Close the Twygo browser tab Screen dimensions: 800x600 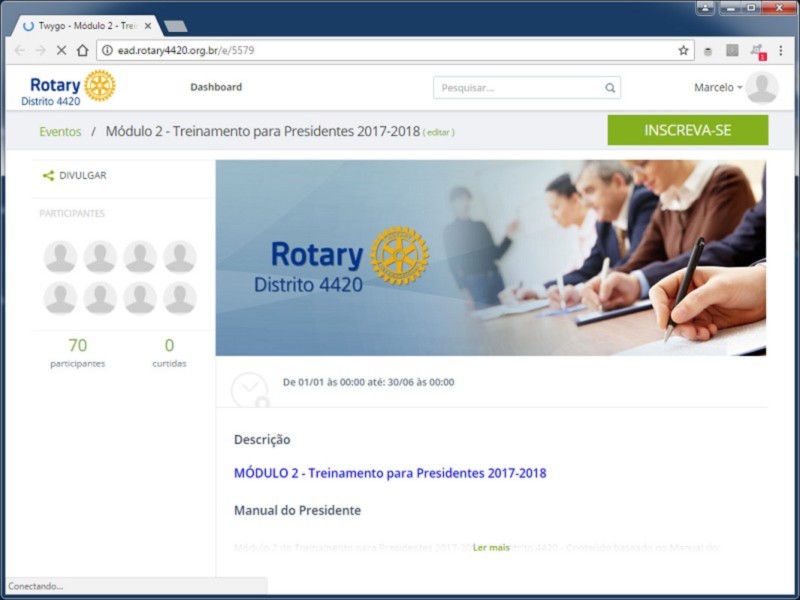[148, 26]
